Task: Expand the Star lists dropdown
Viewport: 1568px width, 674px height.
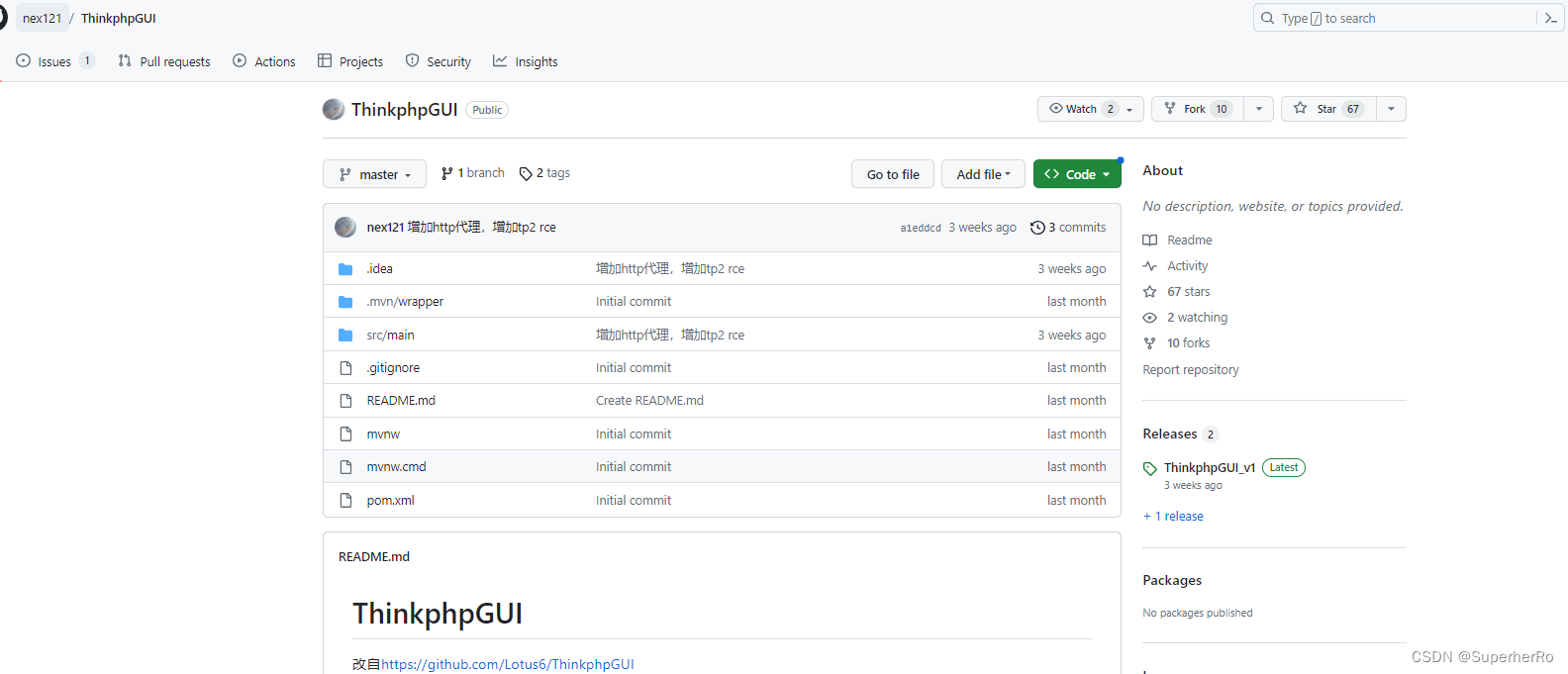Action: coord(1392,109)
